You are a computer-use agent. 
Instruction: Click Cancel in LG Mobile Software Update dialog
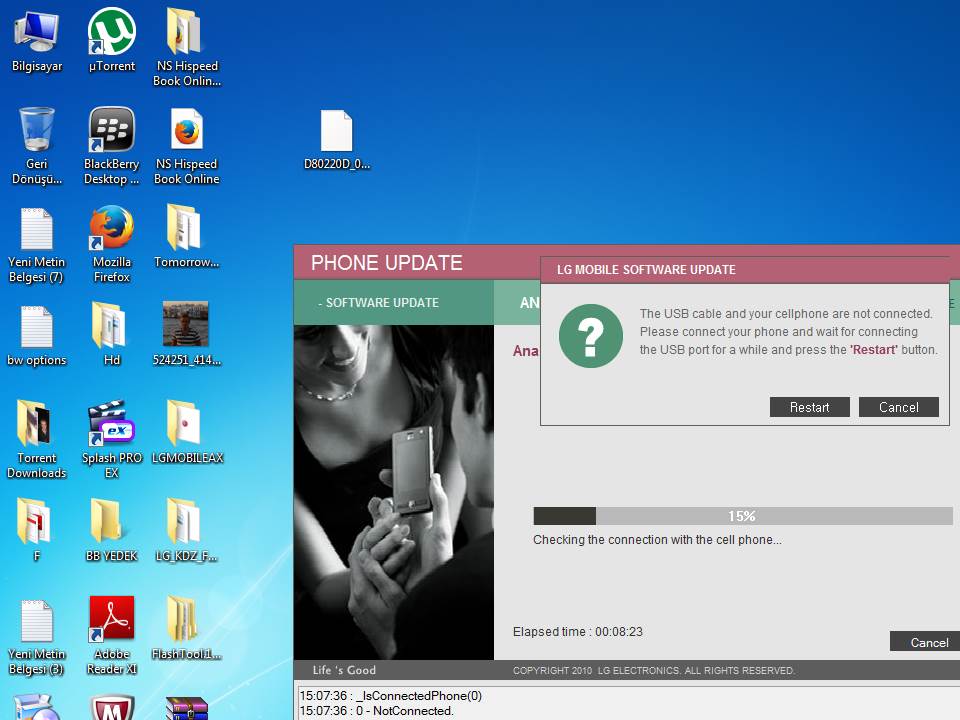click(898, 407)
